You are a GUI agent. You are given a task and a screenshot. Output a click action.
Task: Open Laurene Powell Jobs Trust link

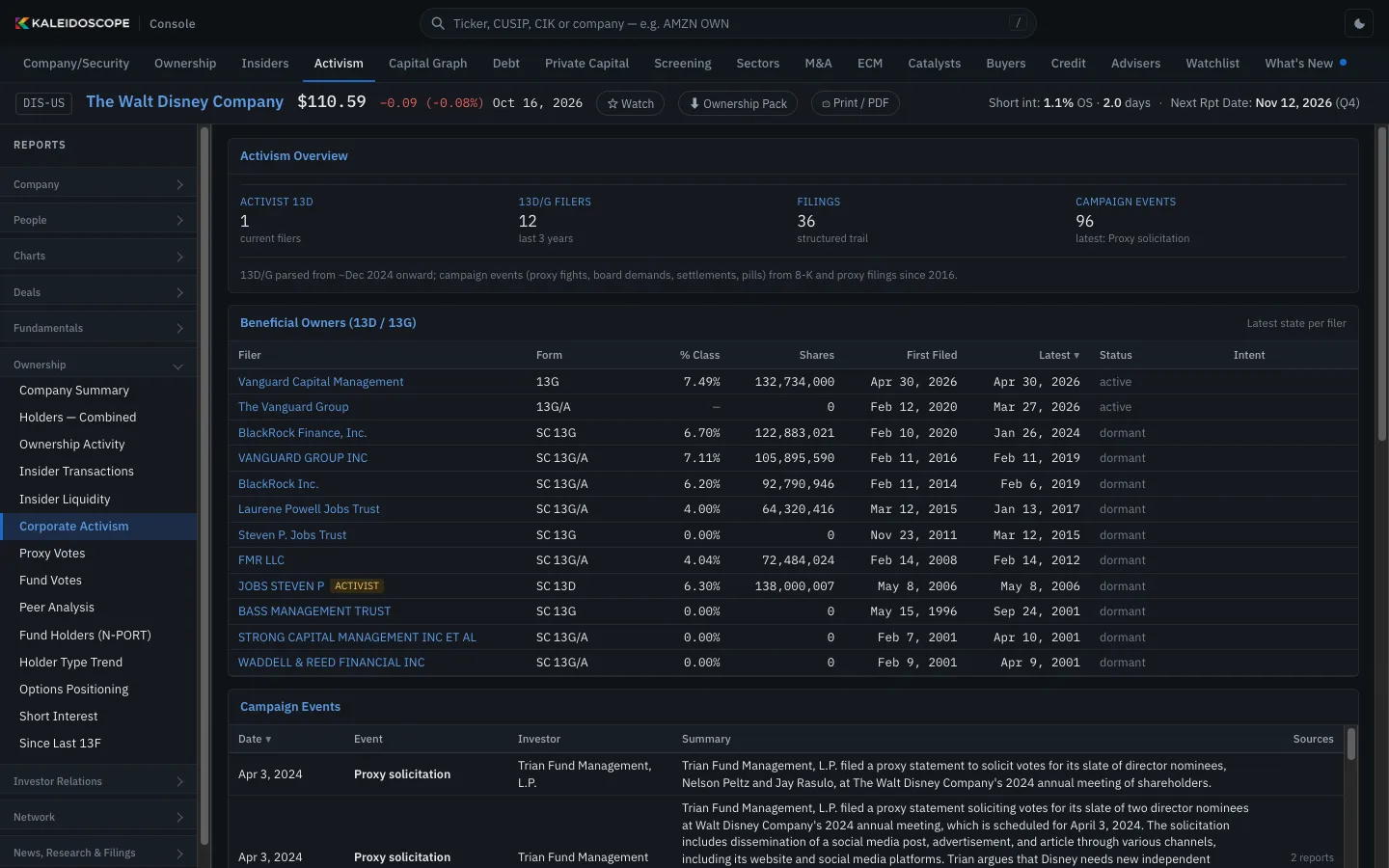click(309, 509)
